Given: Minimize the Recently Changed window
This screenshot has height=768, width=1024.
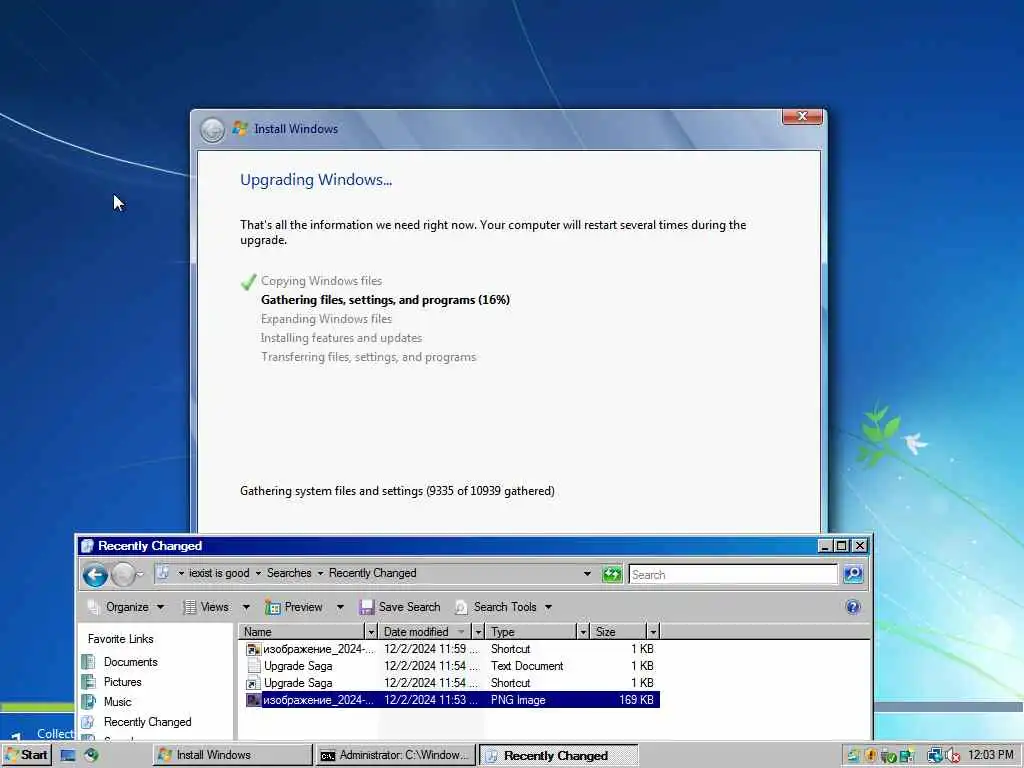Looking at the screenshot, I should click(825, 546).
